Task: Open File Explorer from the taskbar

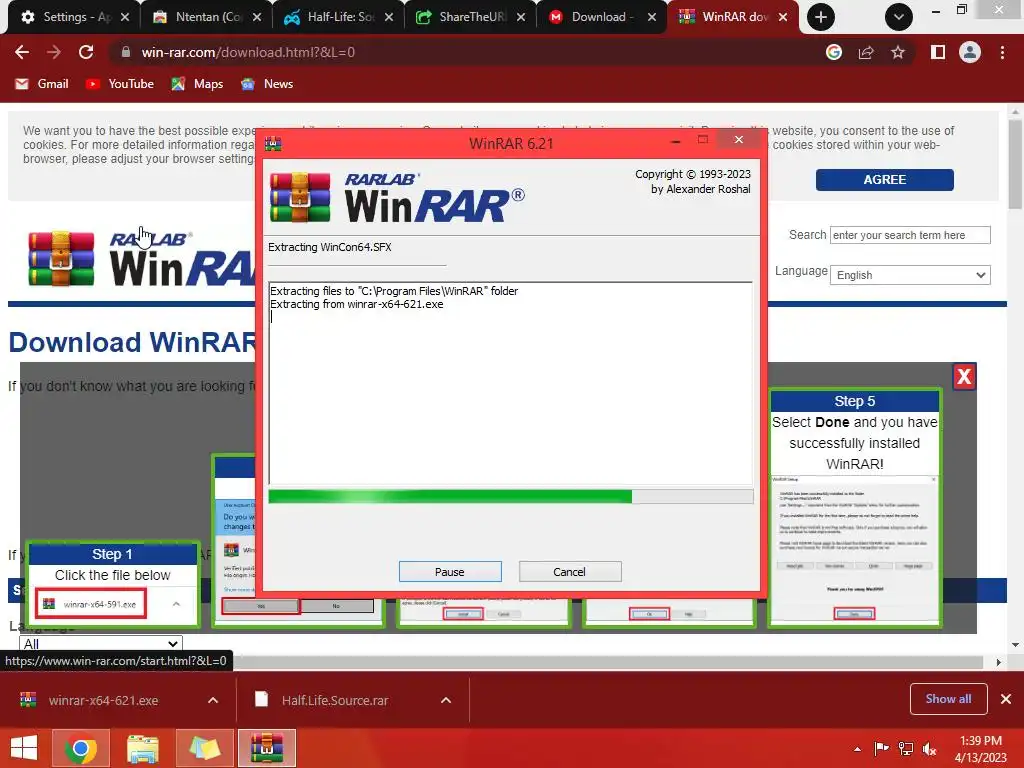Action: pos(142,748)
